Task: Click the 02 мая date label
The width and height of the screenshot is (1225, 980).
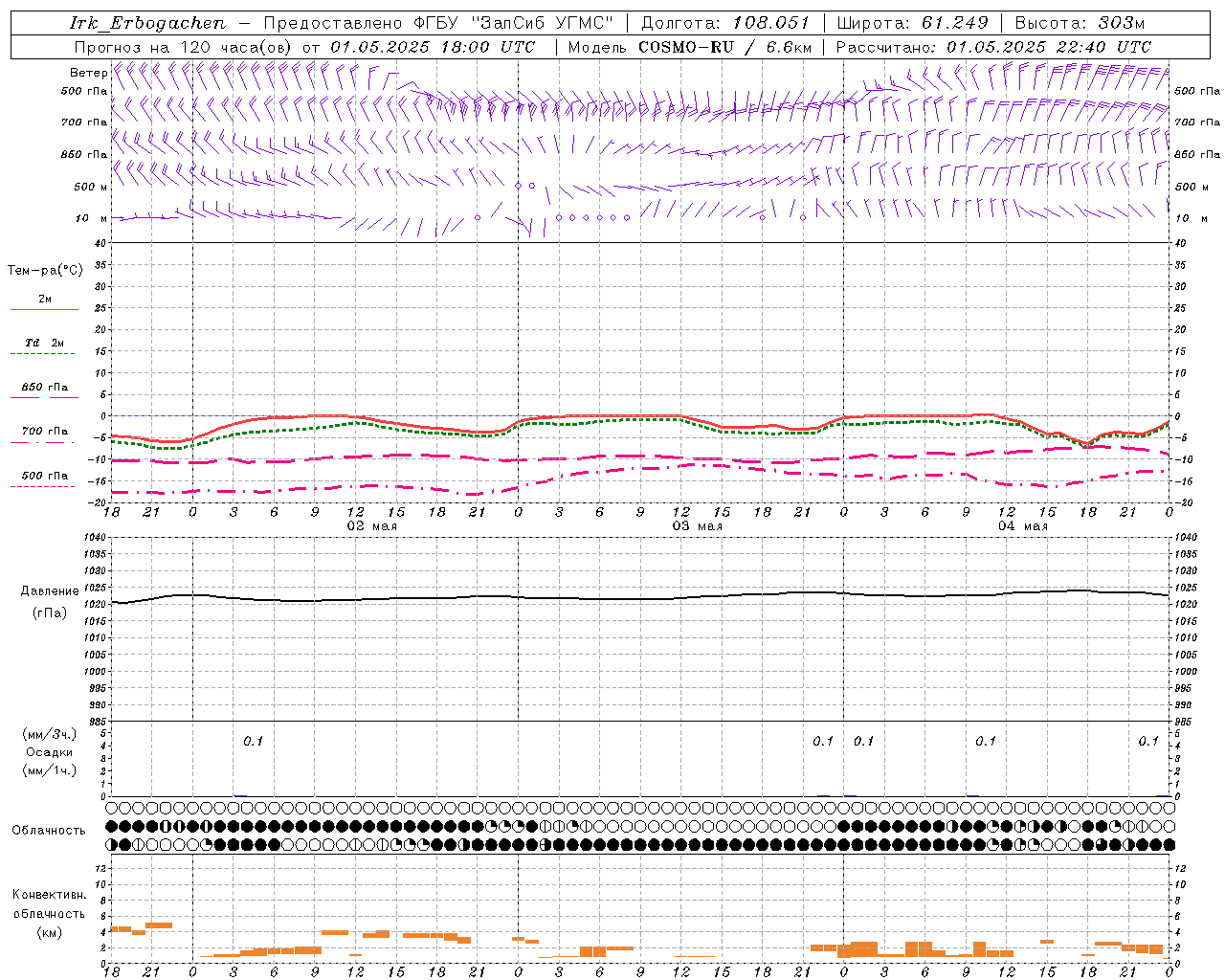Action: pyautogui.click(x=371, y=526)
